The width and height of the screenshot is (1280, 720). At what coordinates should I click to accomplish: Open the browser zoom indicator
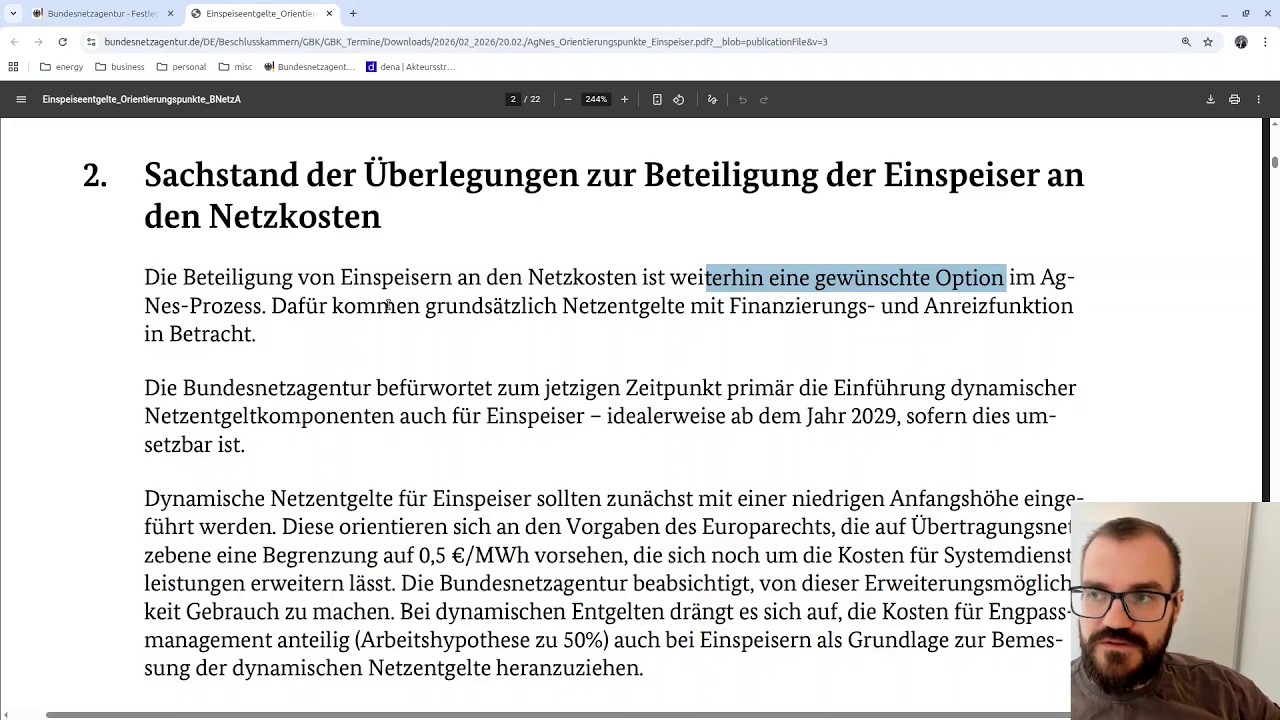[x=1186, y=42]
